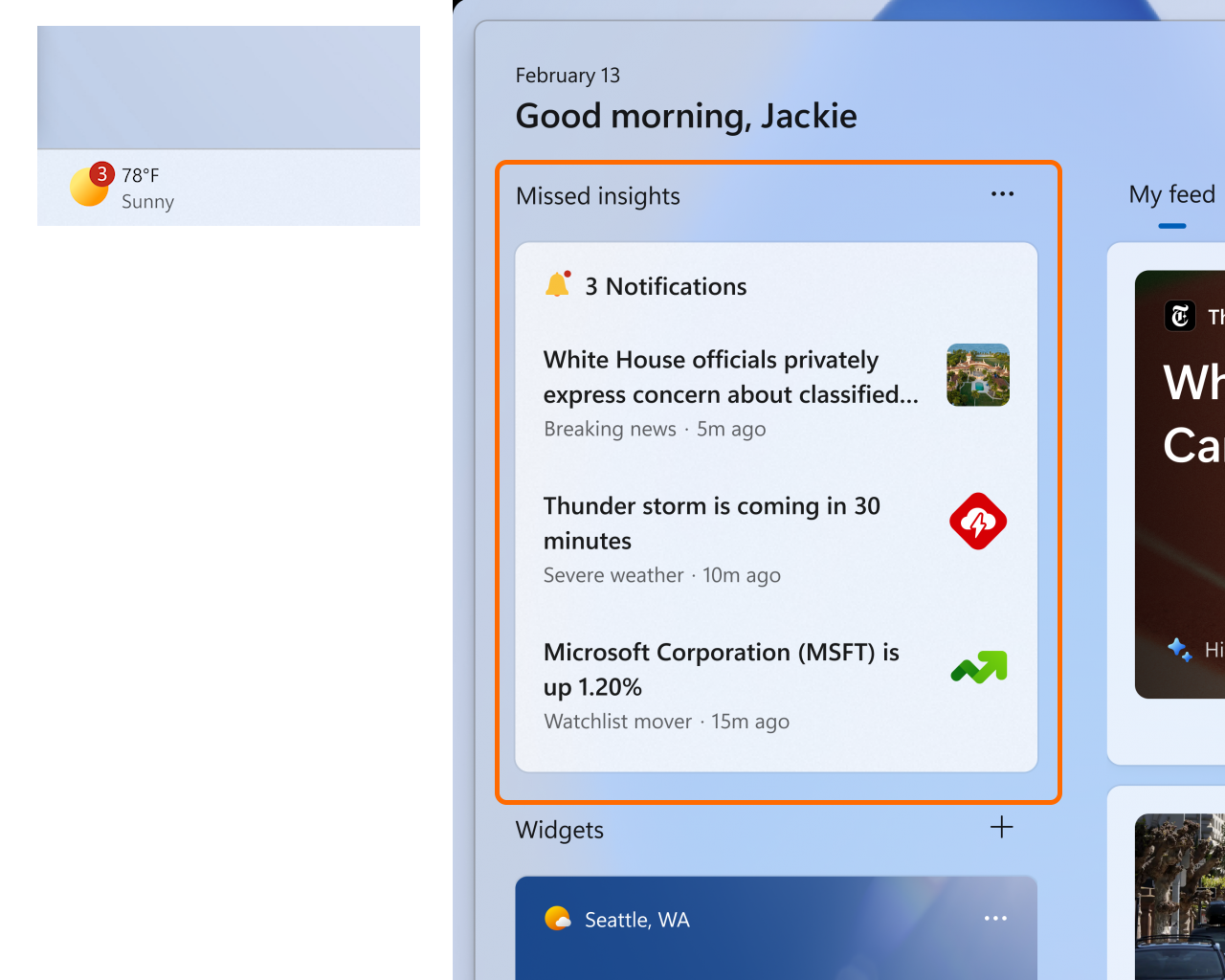Select the Seattle, WA location label

[x=636, y=920]
